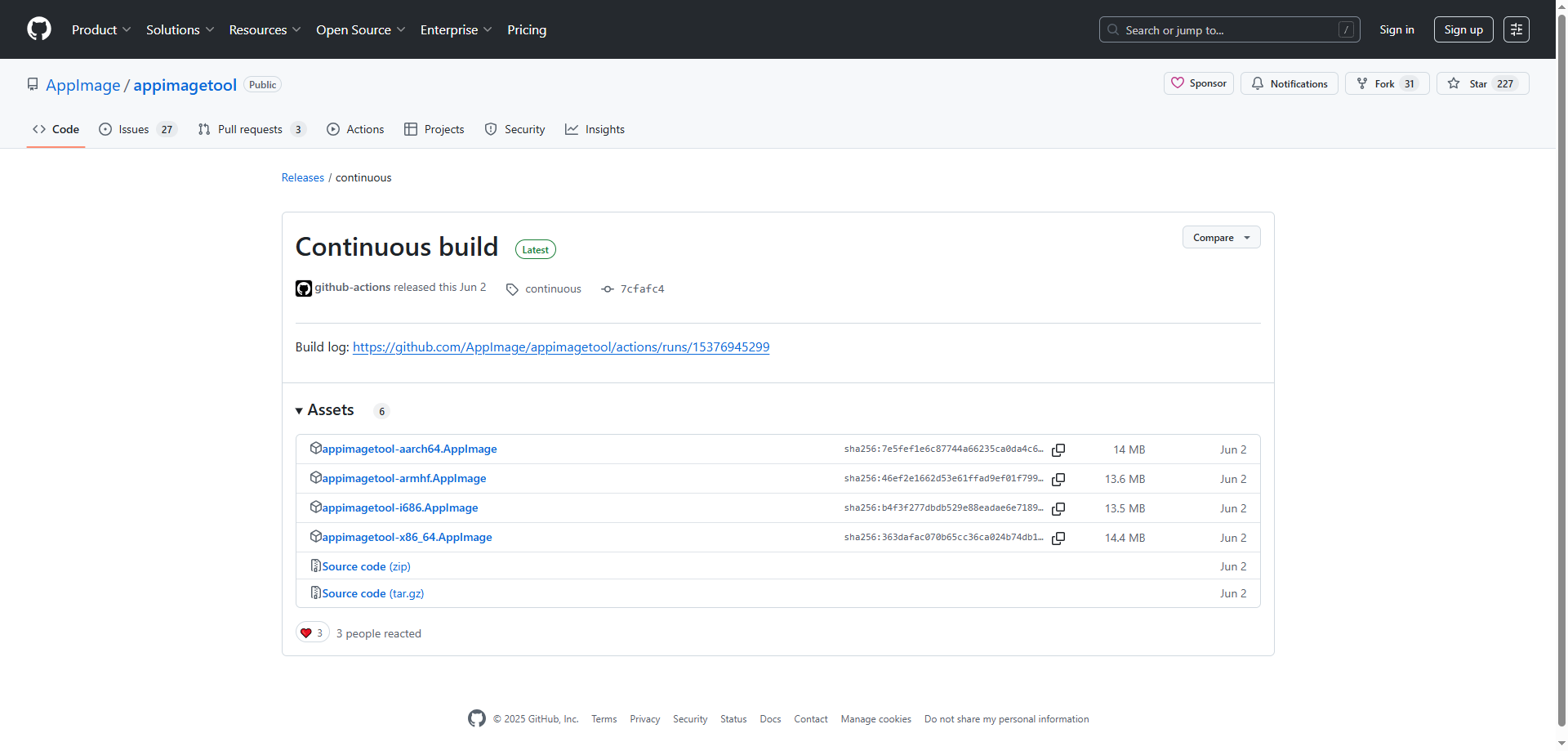The image size is (1568, 751).
Task: Open the Open Source dropdown
Action: coord(360,29)
